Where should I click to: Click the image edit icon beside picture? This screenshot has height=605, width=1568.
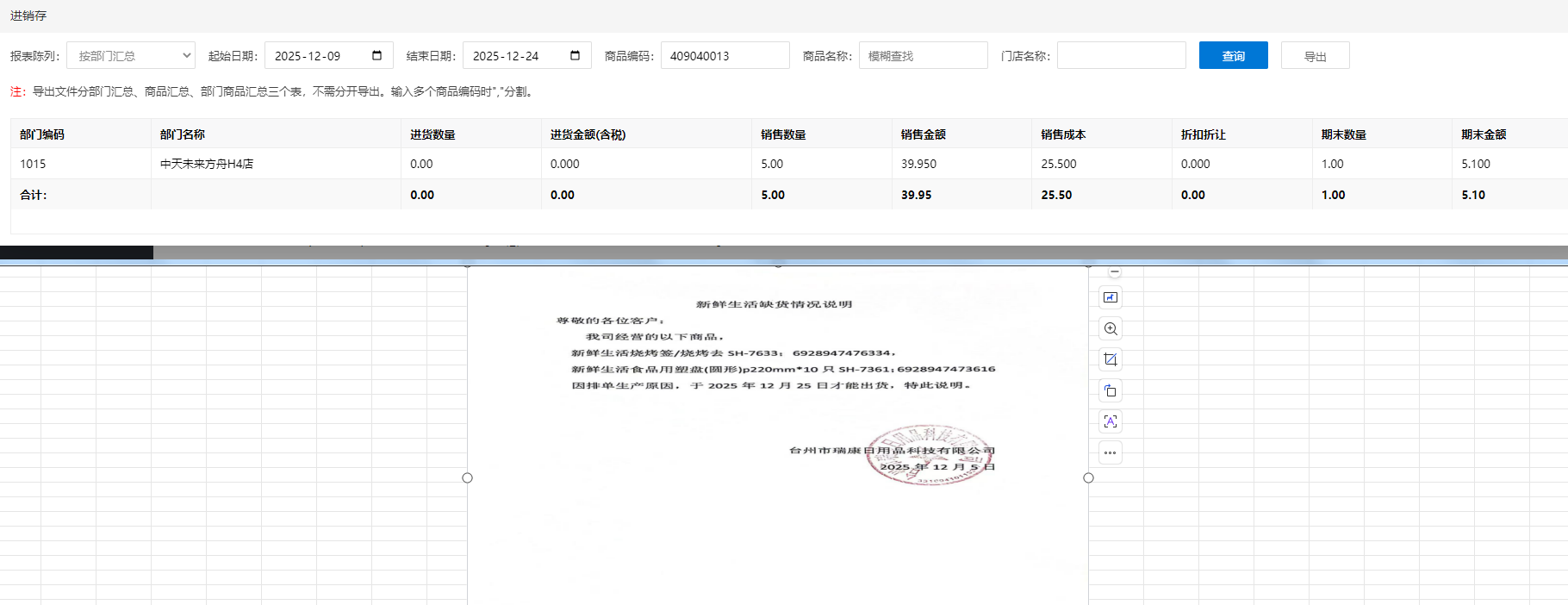coord(1111,297)
